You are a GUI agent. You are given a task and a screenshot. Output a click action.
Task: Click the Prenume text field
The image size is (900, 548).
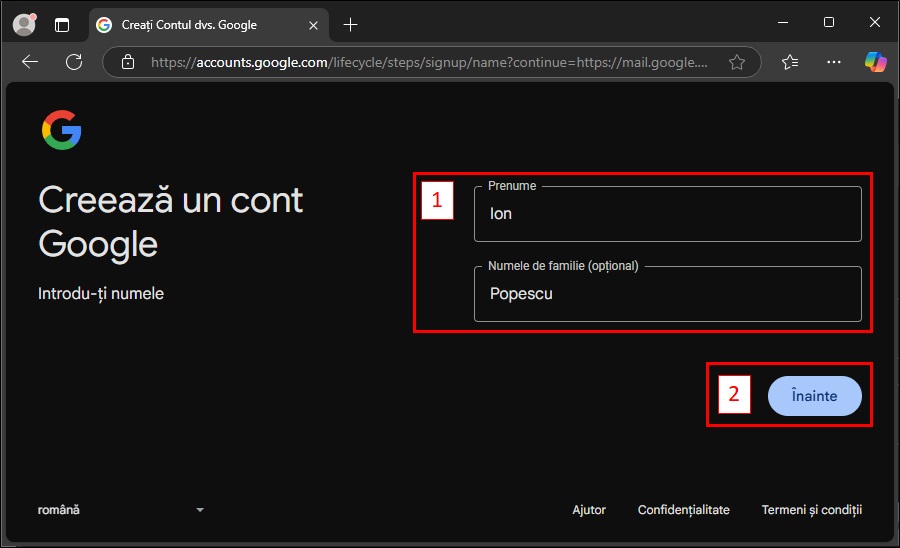pyautogui.click(x=667, y=214)
